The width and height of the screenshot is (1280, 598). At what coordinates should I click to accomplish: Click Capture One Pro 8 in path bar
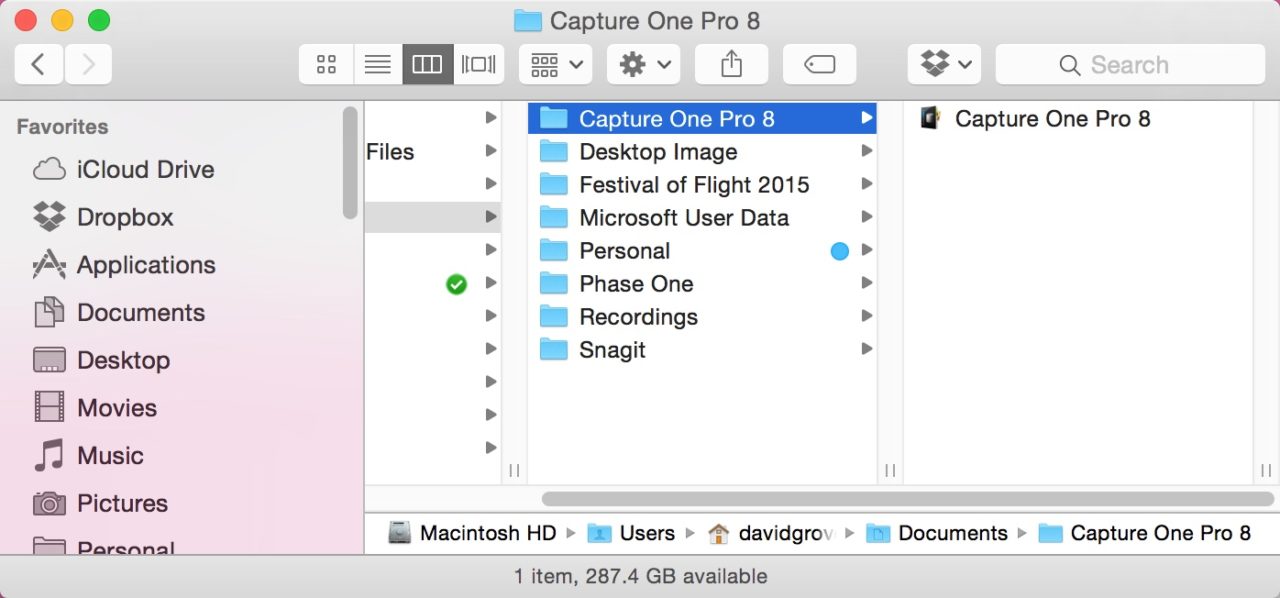click(1145, 534)
